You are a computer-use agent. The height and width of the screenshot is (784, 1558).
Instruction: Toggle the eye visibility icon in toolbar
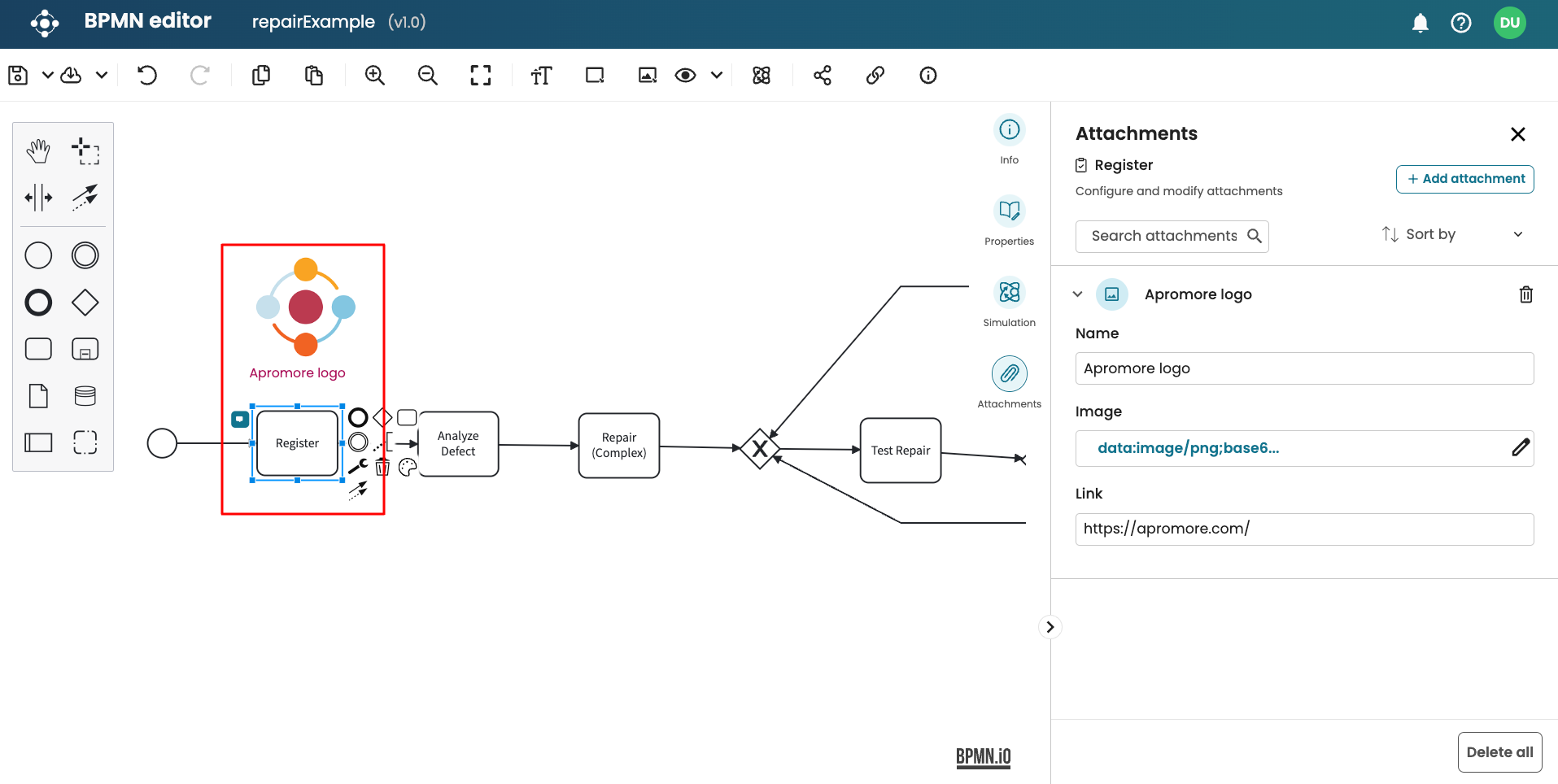point(685,76)
